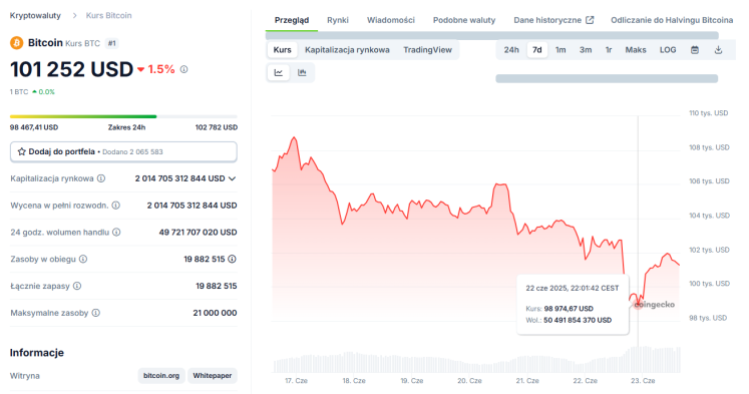This screenshot has width=749, height=394.
Task: Expand Kapitalizacja rynkowa value chevron
Action: click(x=233, y=179)
